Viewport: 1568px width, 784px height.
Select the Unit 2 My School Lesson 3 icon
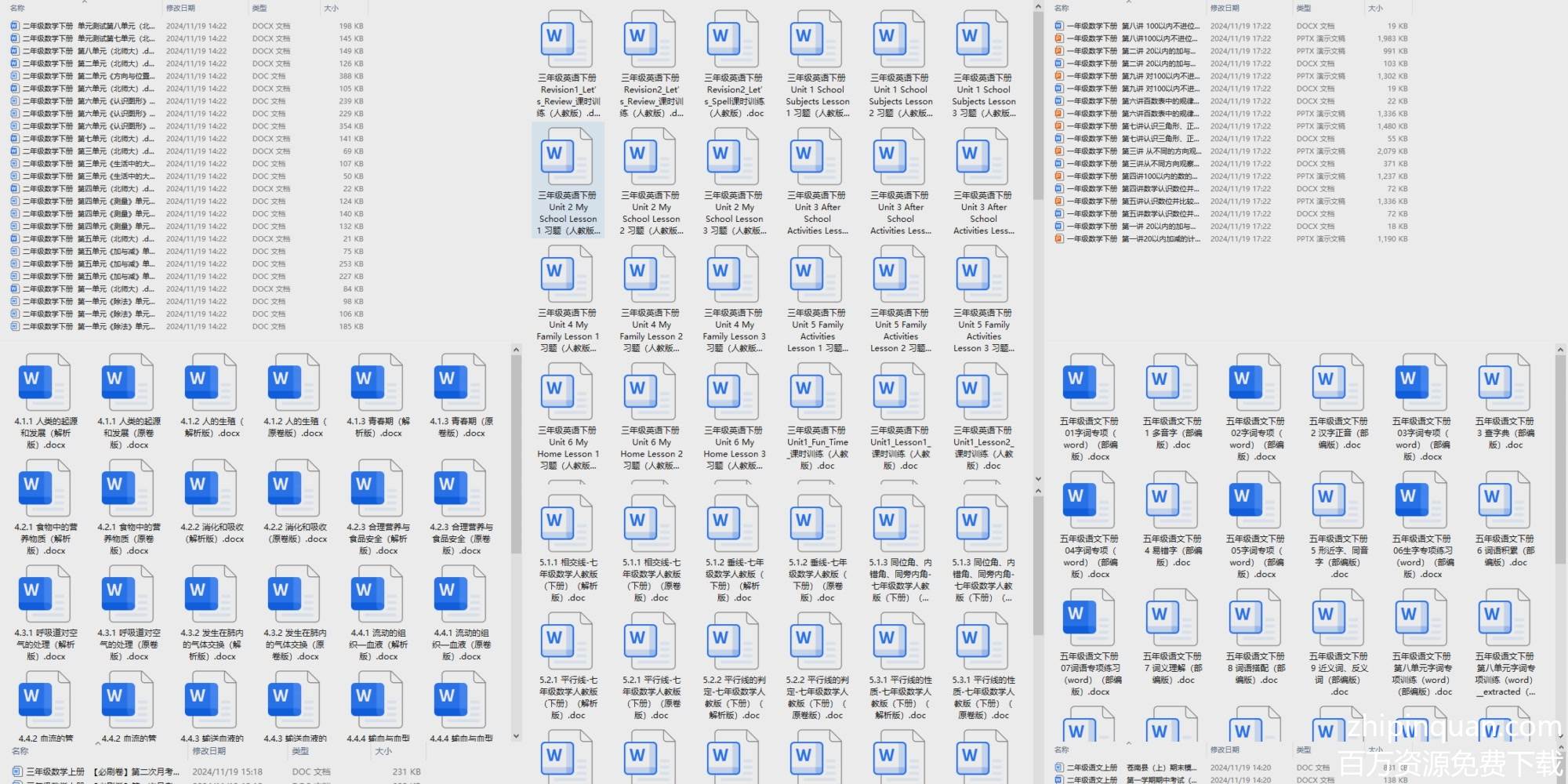[733, 157]
